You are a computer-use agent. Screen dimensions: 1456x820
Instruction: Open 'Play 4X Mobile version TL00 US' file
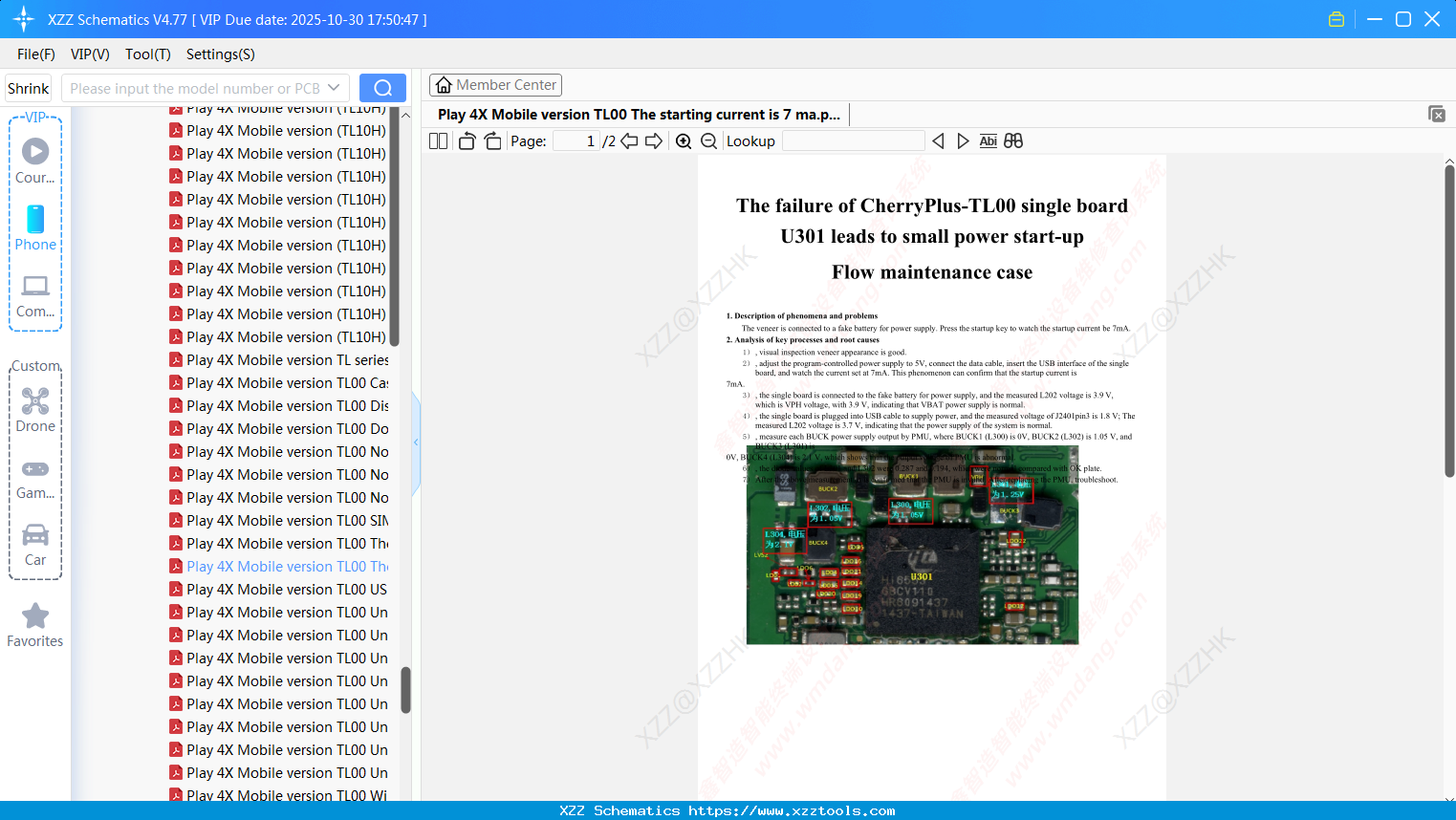279,590
